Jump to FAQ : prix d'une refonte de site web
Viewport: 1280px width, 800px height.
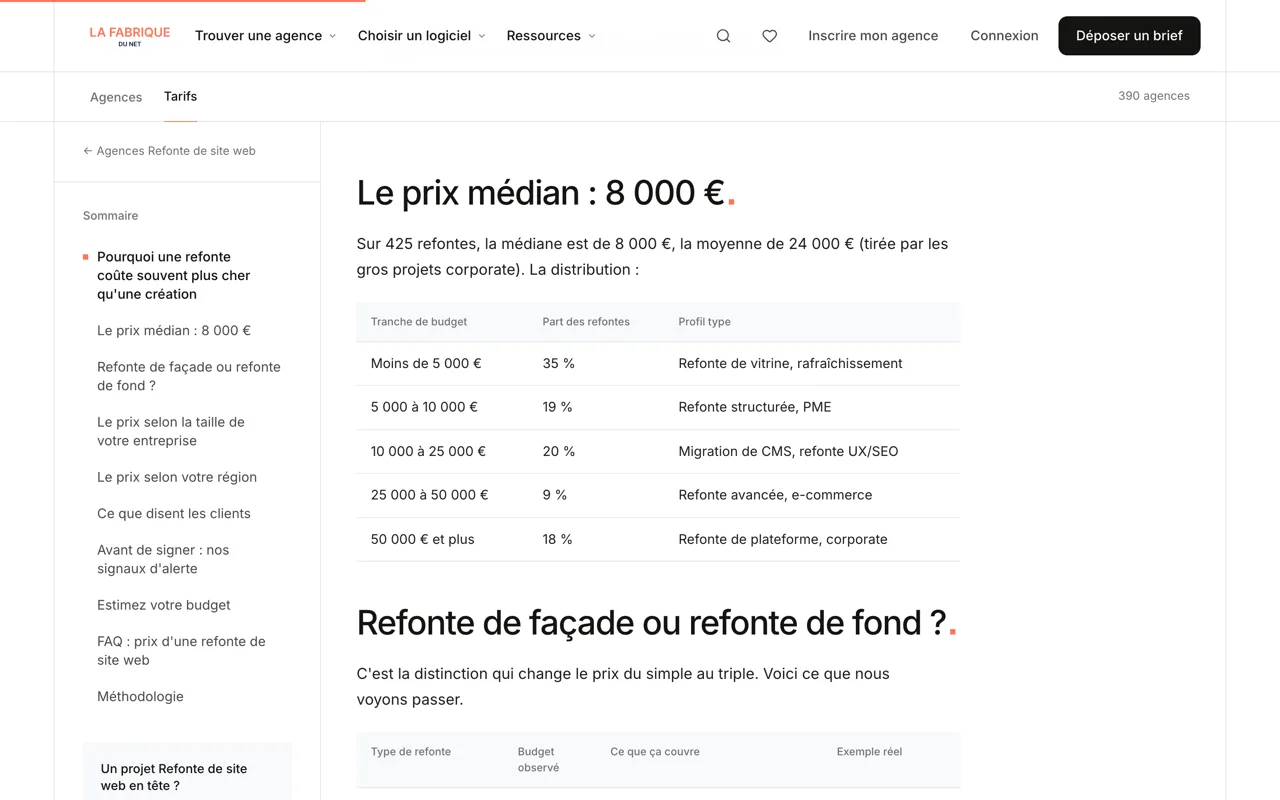pos(181,651)
